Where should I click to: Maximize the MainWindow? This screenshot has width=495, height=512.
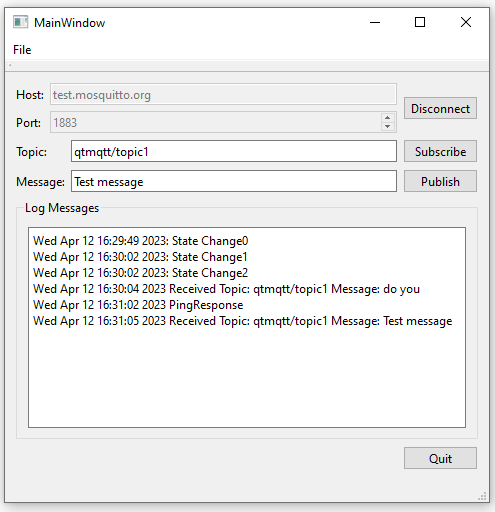(420, 22)
